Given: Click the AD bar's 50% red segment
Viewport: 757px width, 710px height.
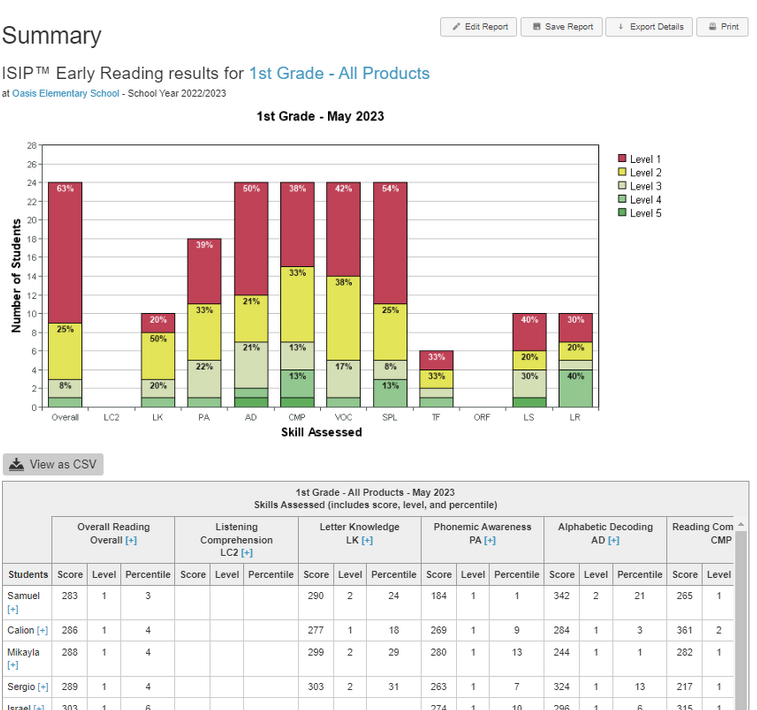Looking at the screenshot, I should pyautogui.click(x=251, y=239).
